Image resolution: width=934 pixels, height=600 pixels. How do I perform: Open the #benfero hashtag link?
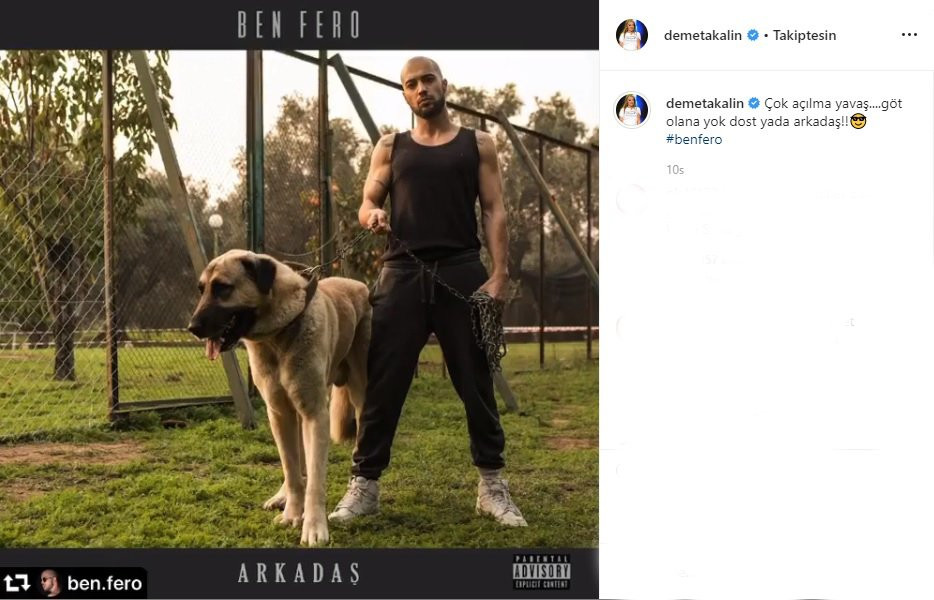[694, 139]
